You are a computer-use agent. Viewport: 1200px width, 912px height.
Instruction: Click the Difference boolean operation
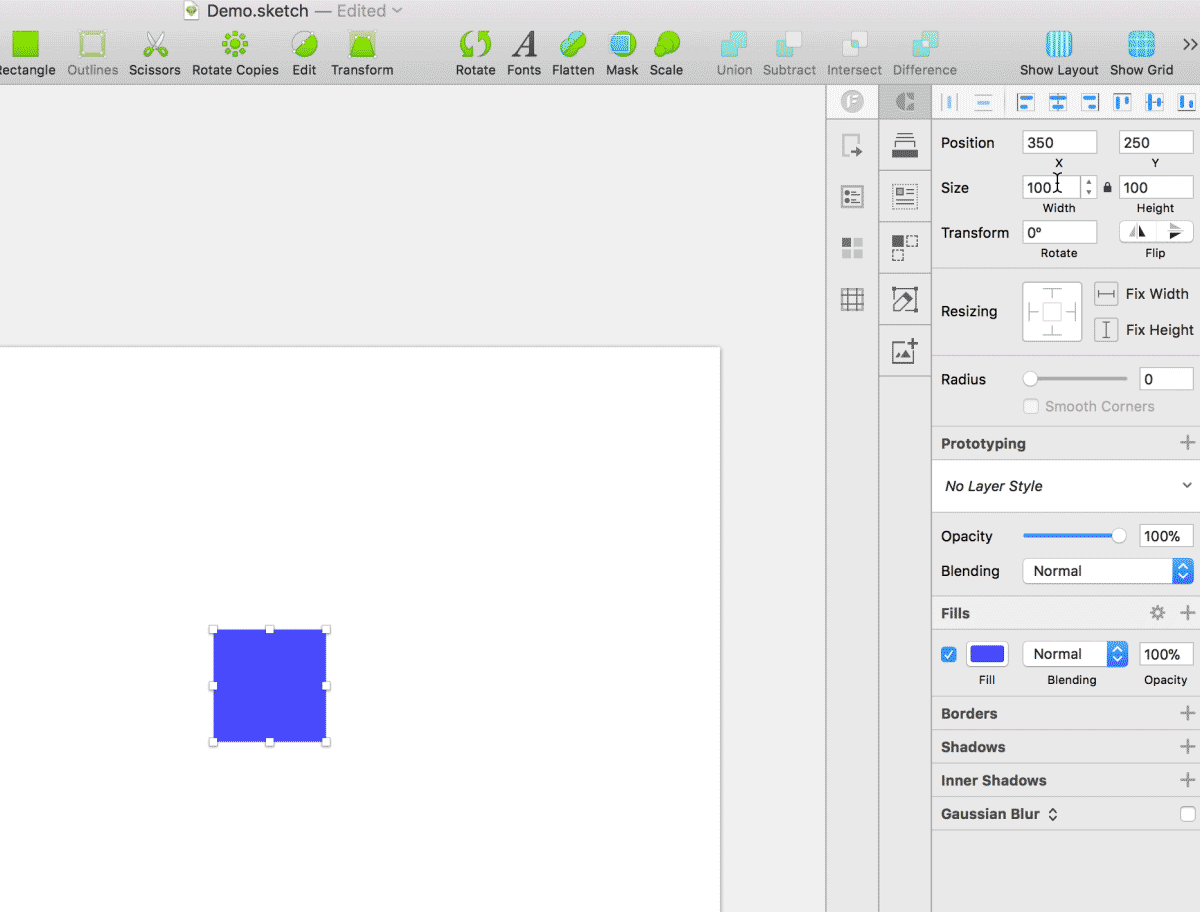[924, 44]
